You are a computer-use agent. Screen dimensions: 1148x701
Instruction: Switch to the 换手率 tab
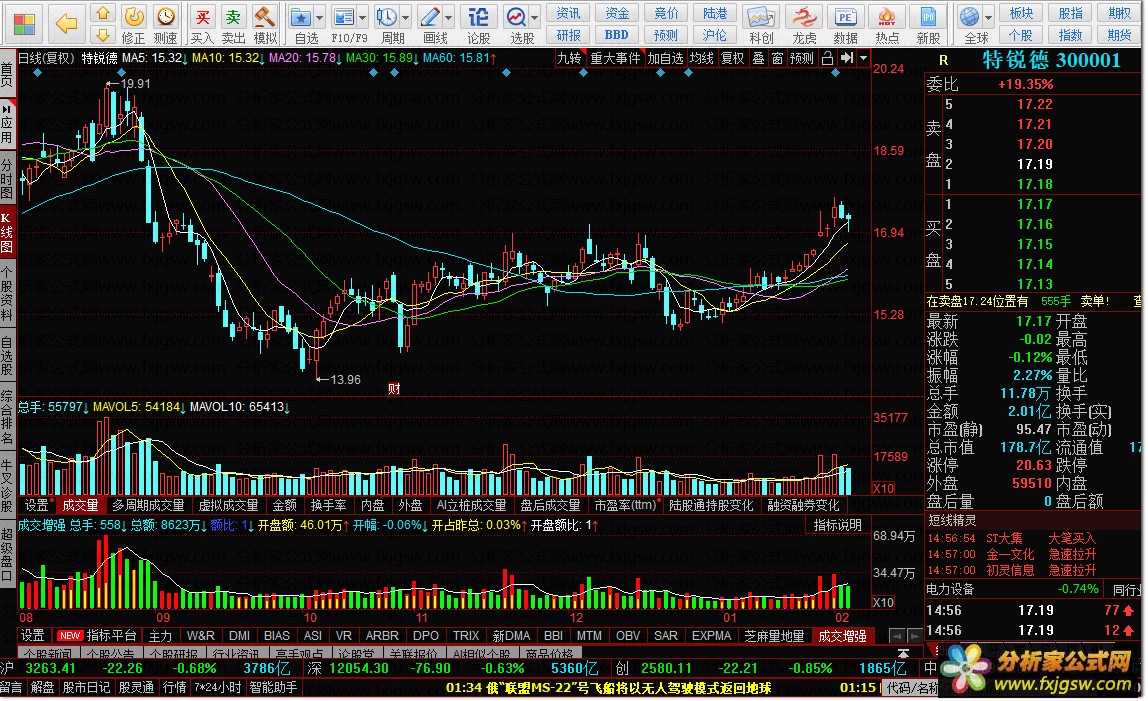click(328, 505)
